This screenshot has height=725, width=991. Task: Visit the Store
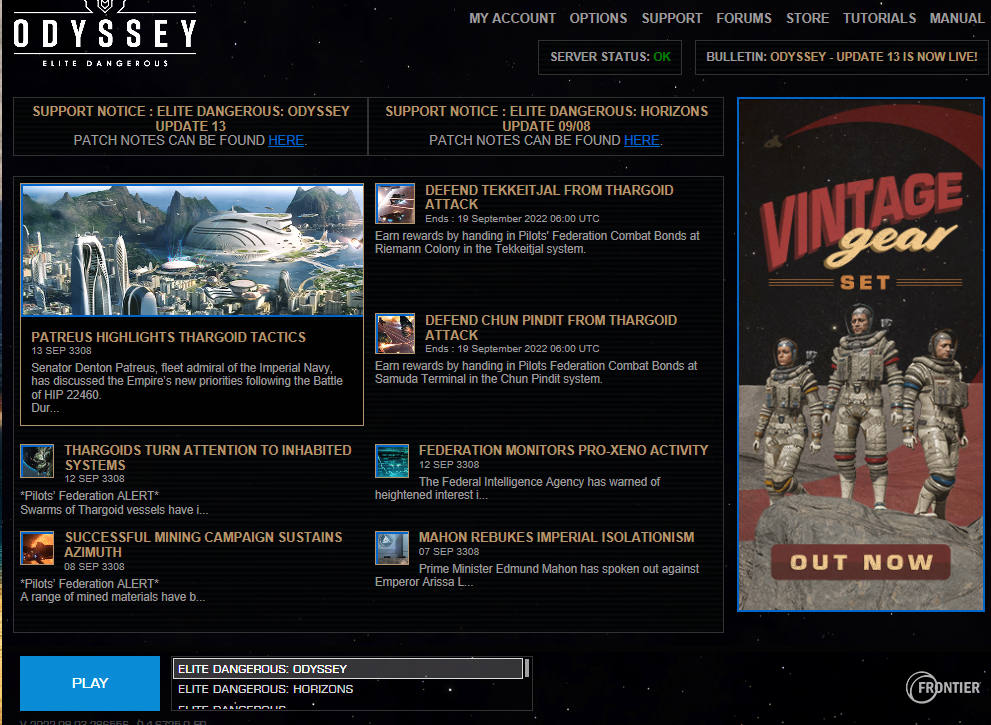coord(808,18)
